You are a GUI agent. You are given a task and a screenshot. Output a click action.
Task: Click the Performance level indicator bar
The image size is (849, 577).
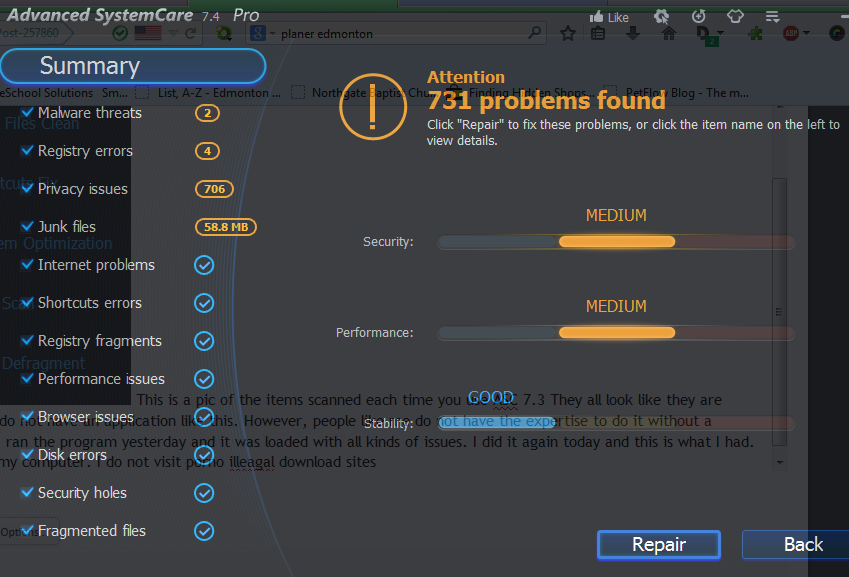(616, 333)
